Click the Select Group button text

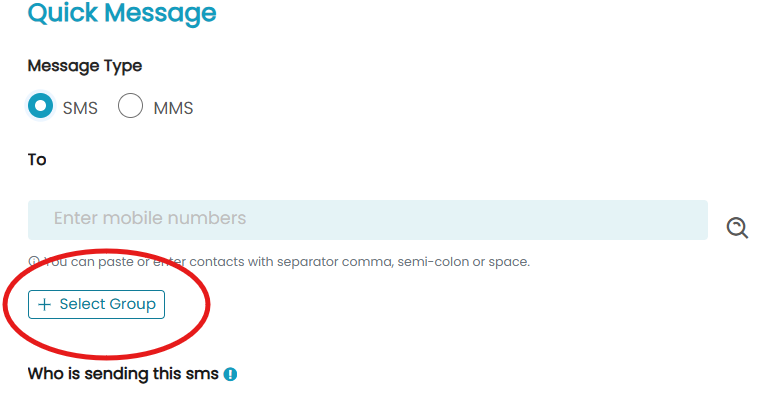108,304
